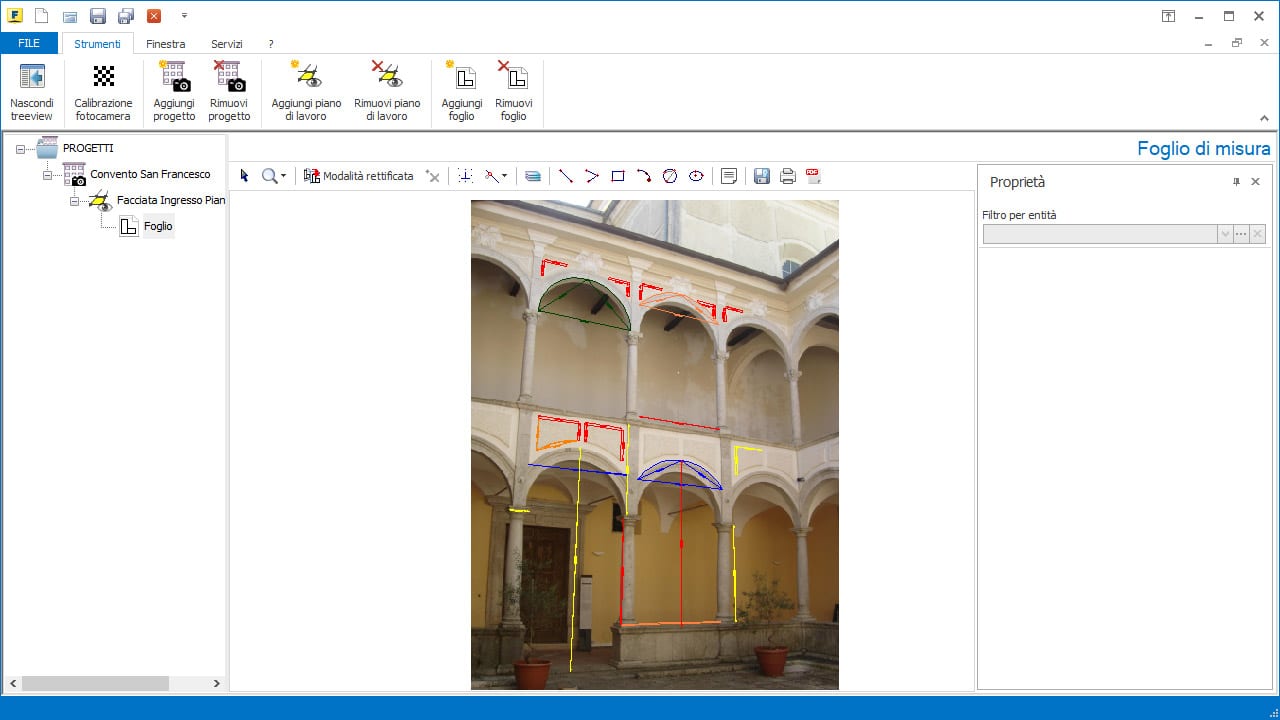The image size is (1280, 720).
Task: Select the rectangle drawing tool
Action: 618,176
